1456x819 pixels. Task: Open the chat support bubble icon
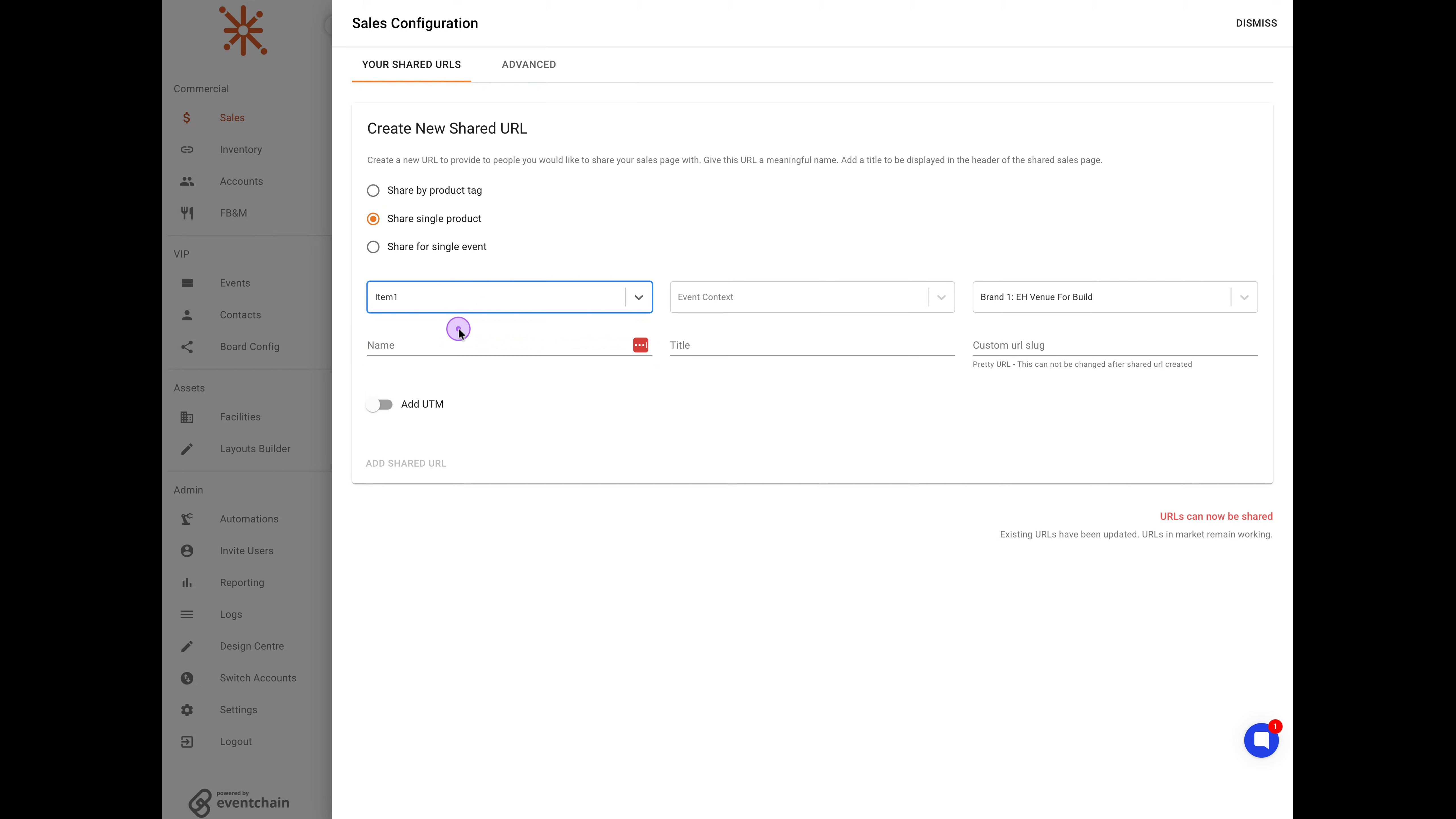click(x=1260, y=740)
